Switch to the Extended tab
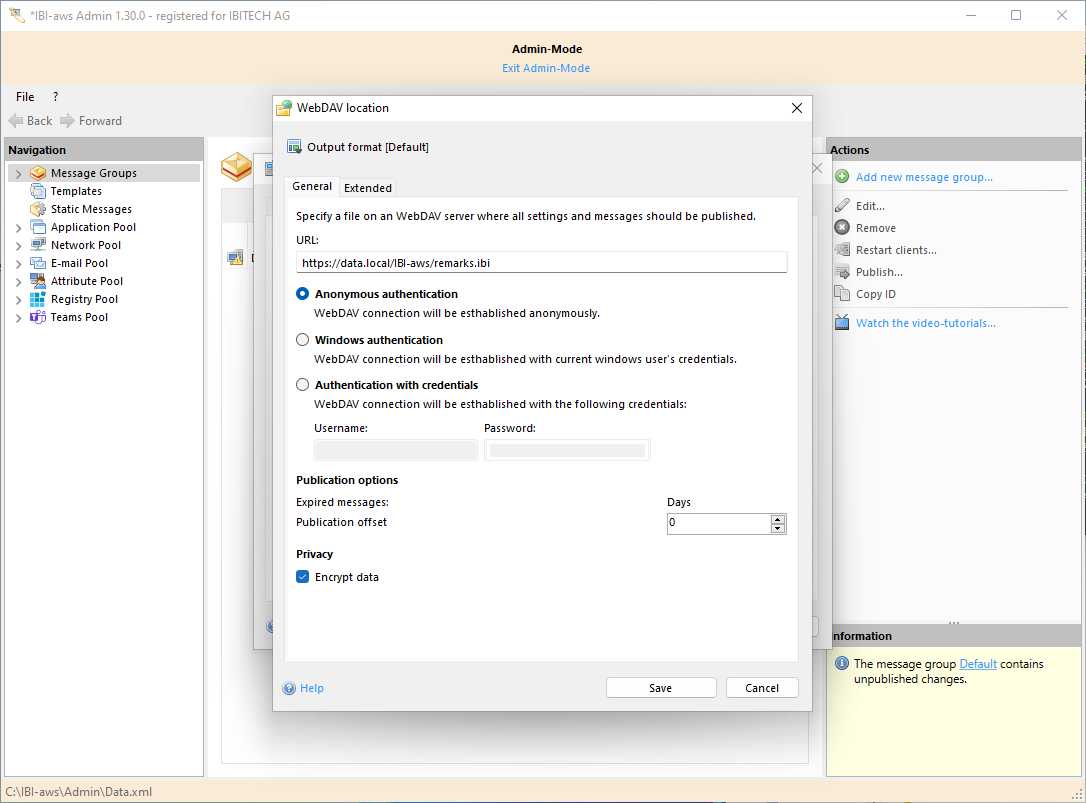The image size is (1086, 803). point(367,187)
